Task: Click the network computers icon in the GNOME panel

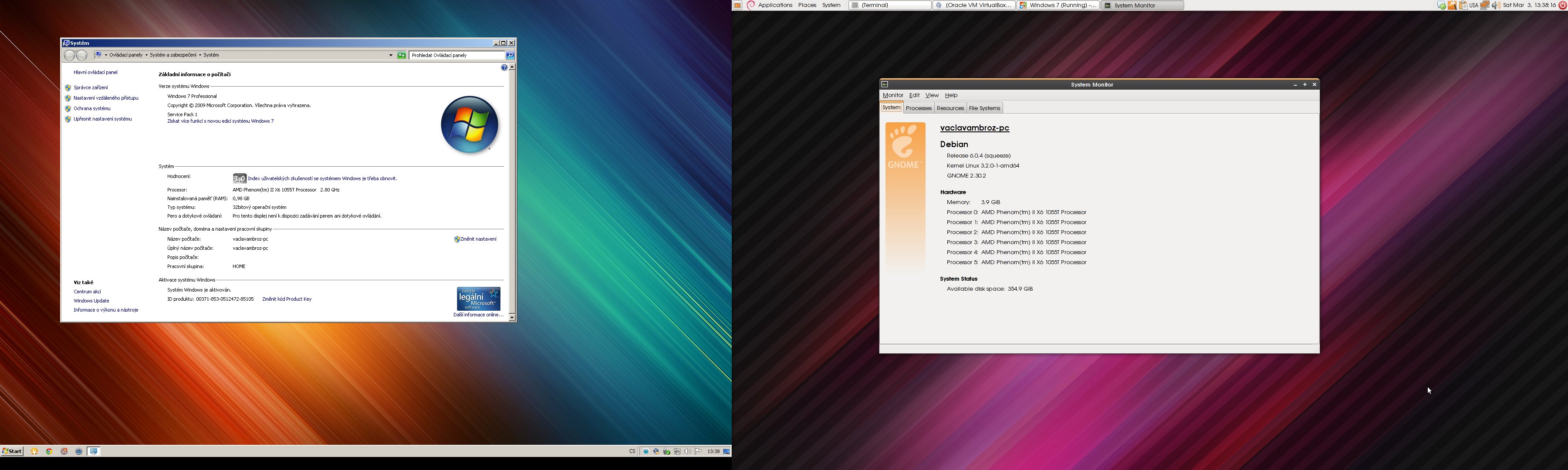Action: [x=1485, y=5]
